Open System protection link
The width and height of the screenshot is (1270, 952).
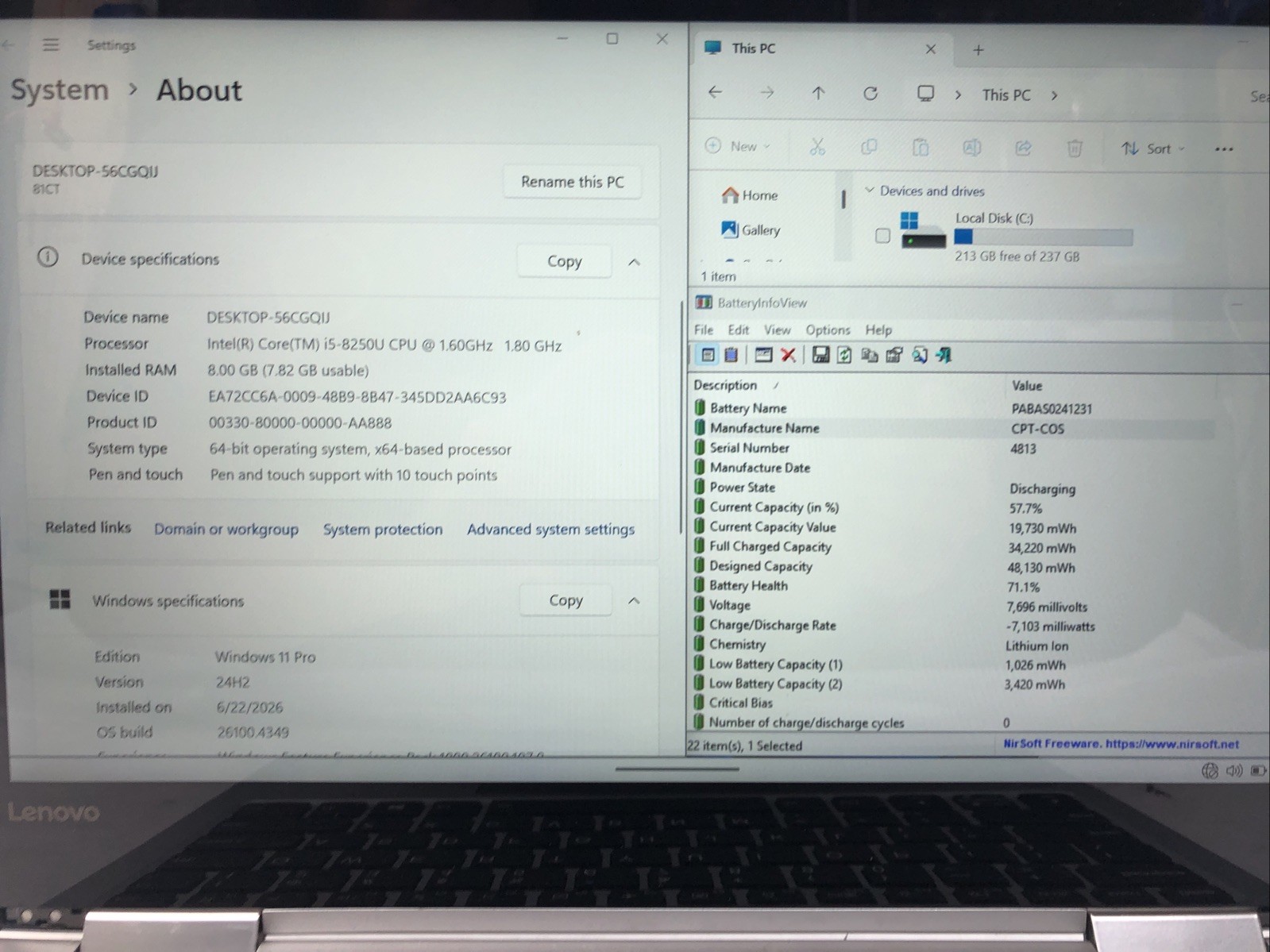pyautogui.click(x=383, y=529)
